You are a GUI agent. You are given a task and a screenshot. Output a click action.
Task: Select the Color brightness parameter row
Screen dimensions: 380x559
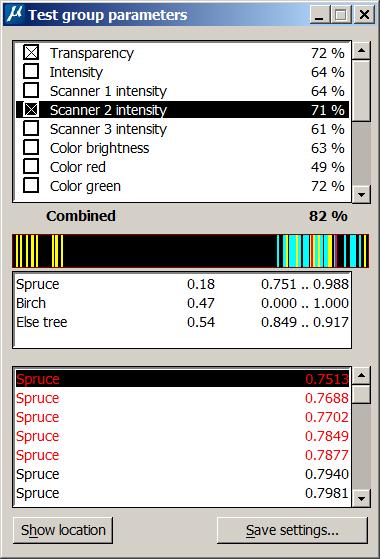click(182, 148)
